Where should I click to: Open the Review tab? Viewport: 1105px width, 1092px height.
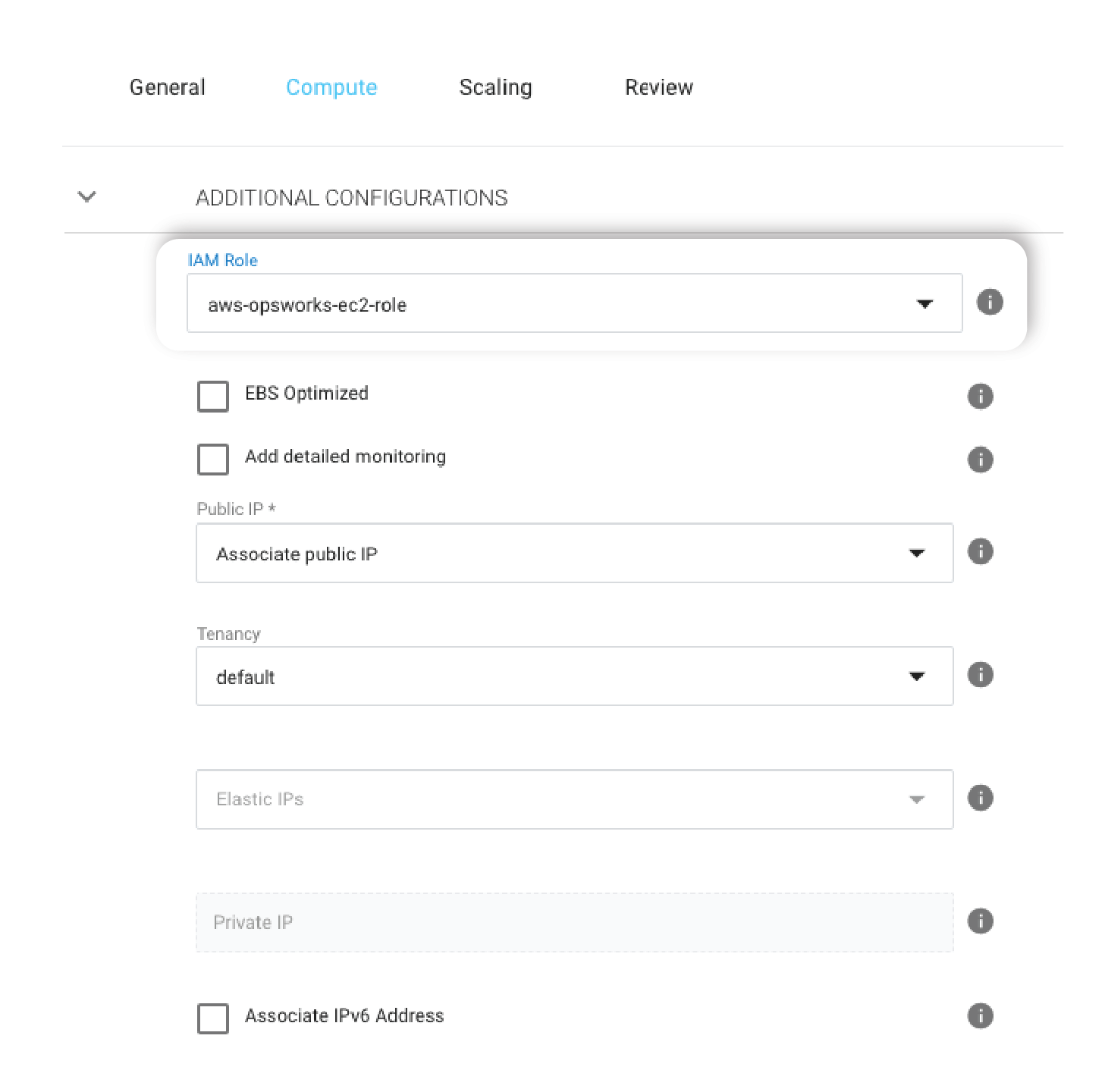pos(658,88)
